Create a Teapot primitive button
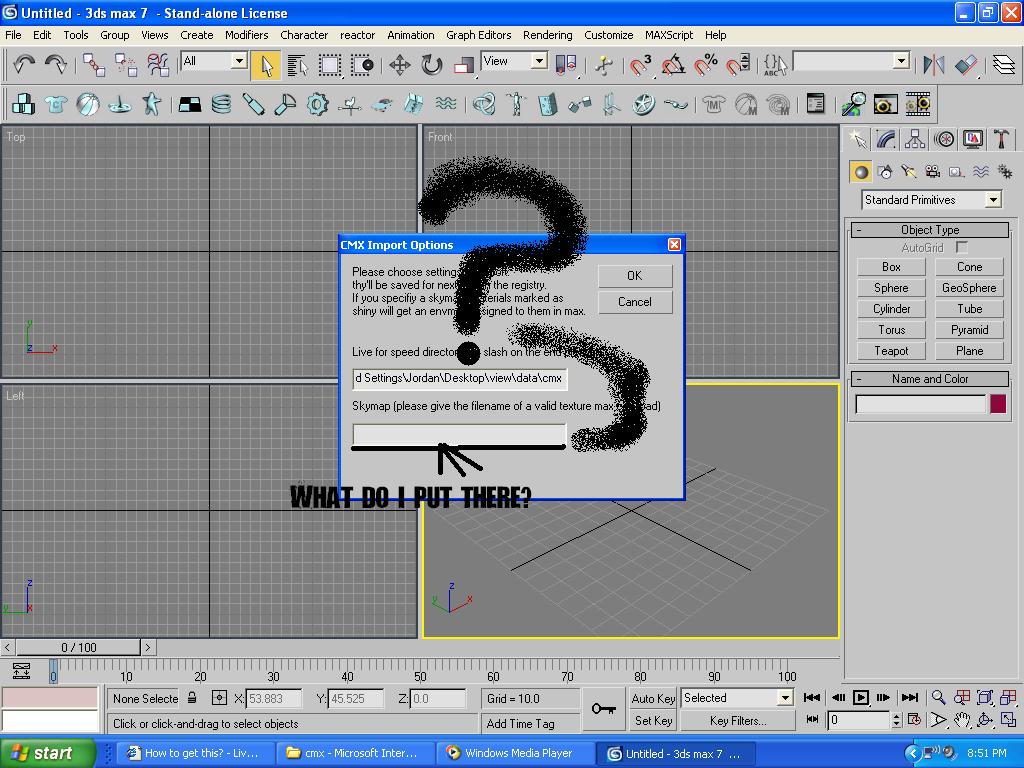The width and height of the screenshot is (1024, 768). coord(891,351)
